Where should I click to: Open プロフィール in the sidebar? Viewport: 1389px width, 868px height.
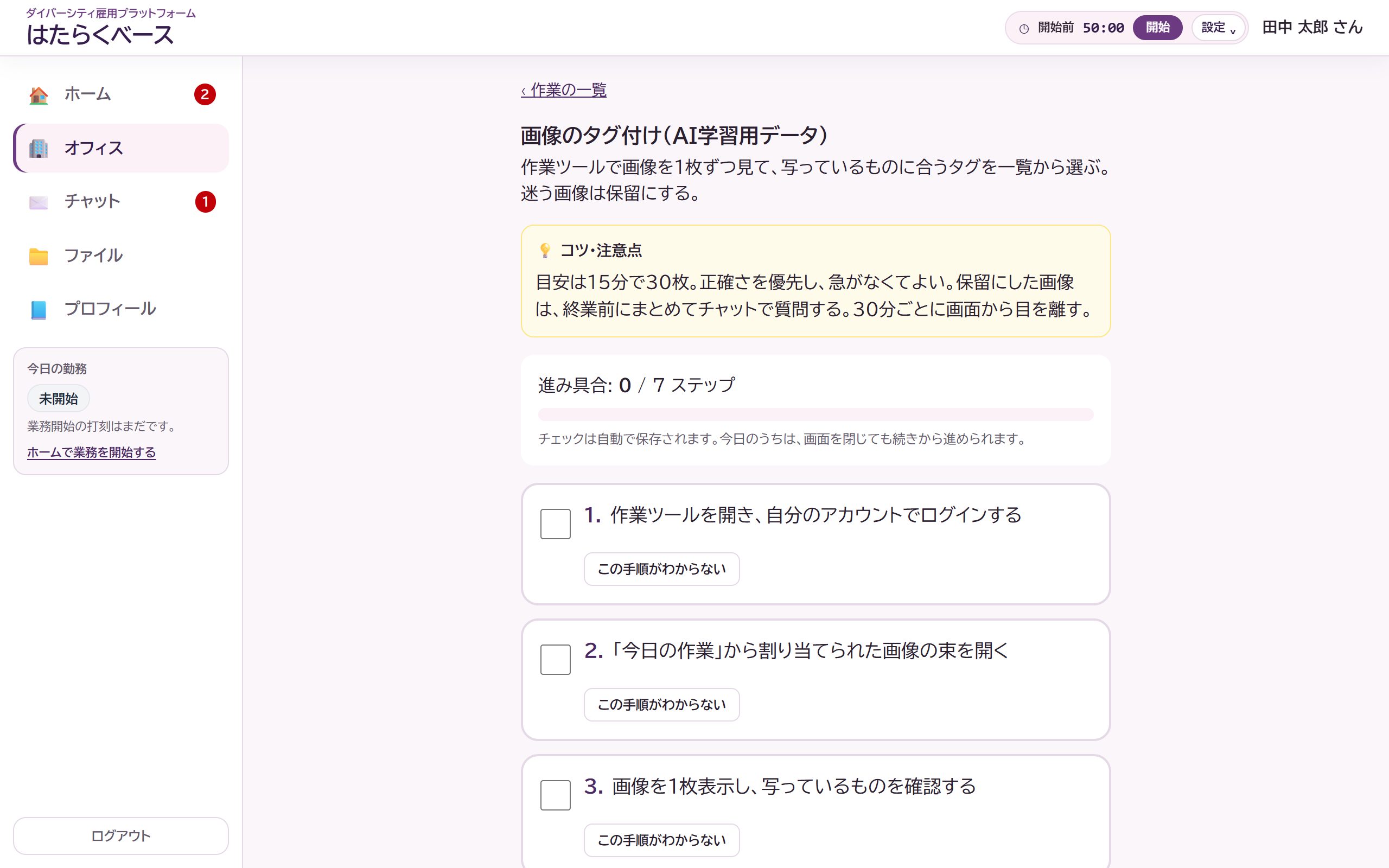[121, 309]
